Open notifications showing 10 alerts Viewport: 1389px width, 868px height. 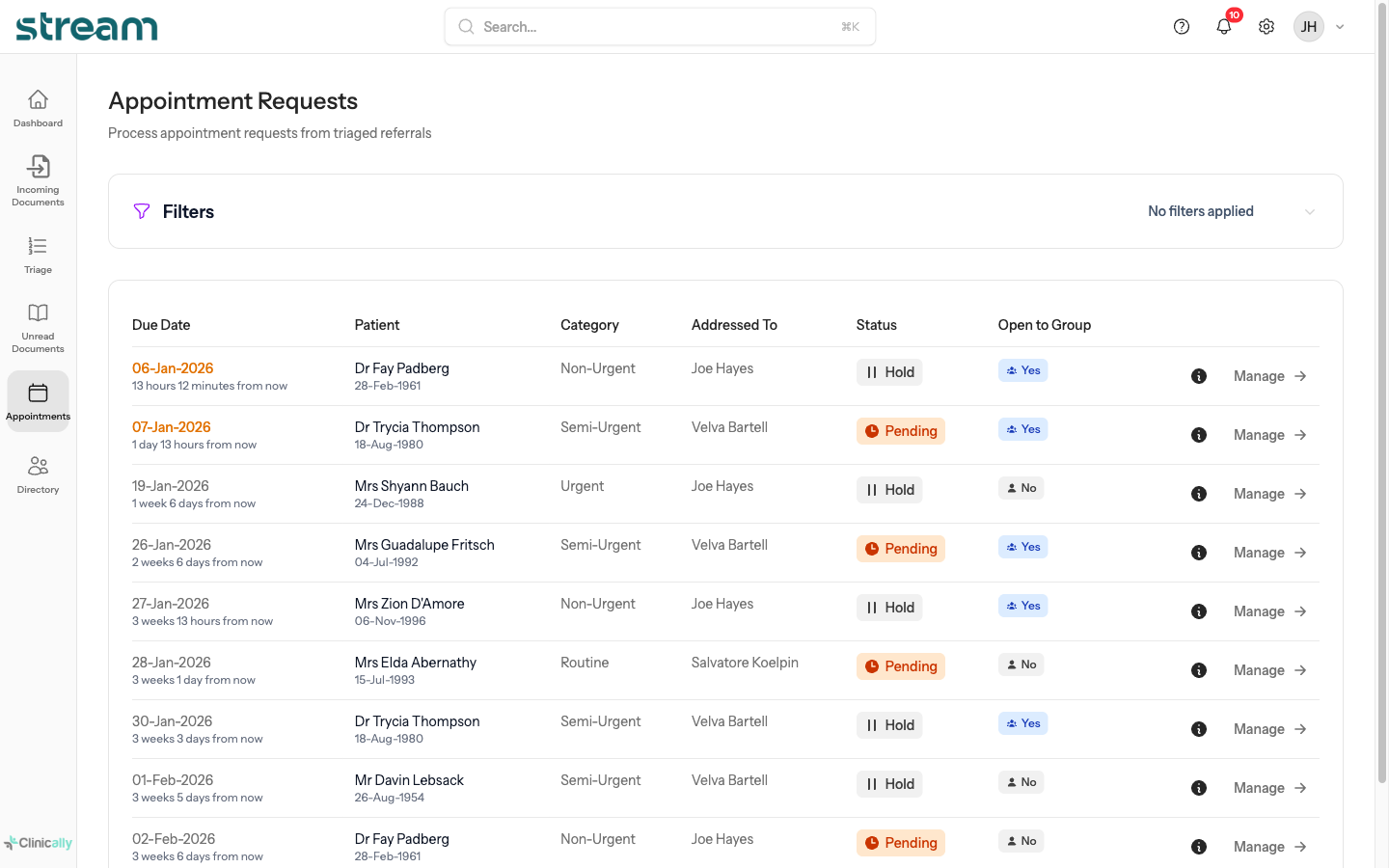[1223, 27]
